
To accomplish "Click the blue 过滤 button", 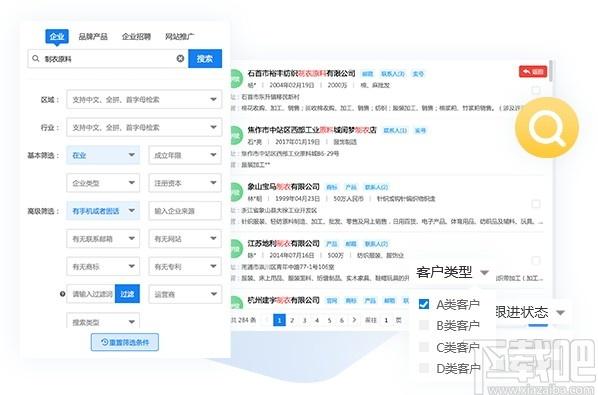I will click(x=127, y=294).
